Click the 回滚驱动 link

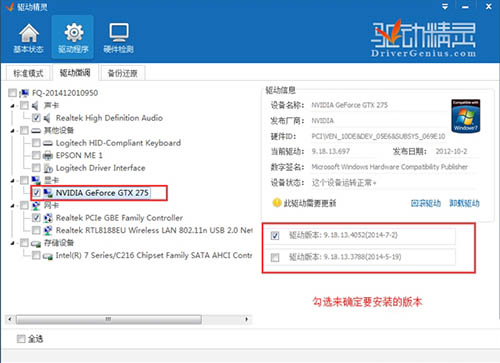coord(426,203)
